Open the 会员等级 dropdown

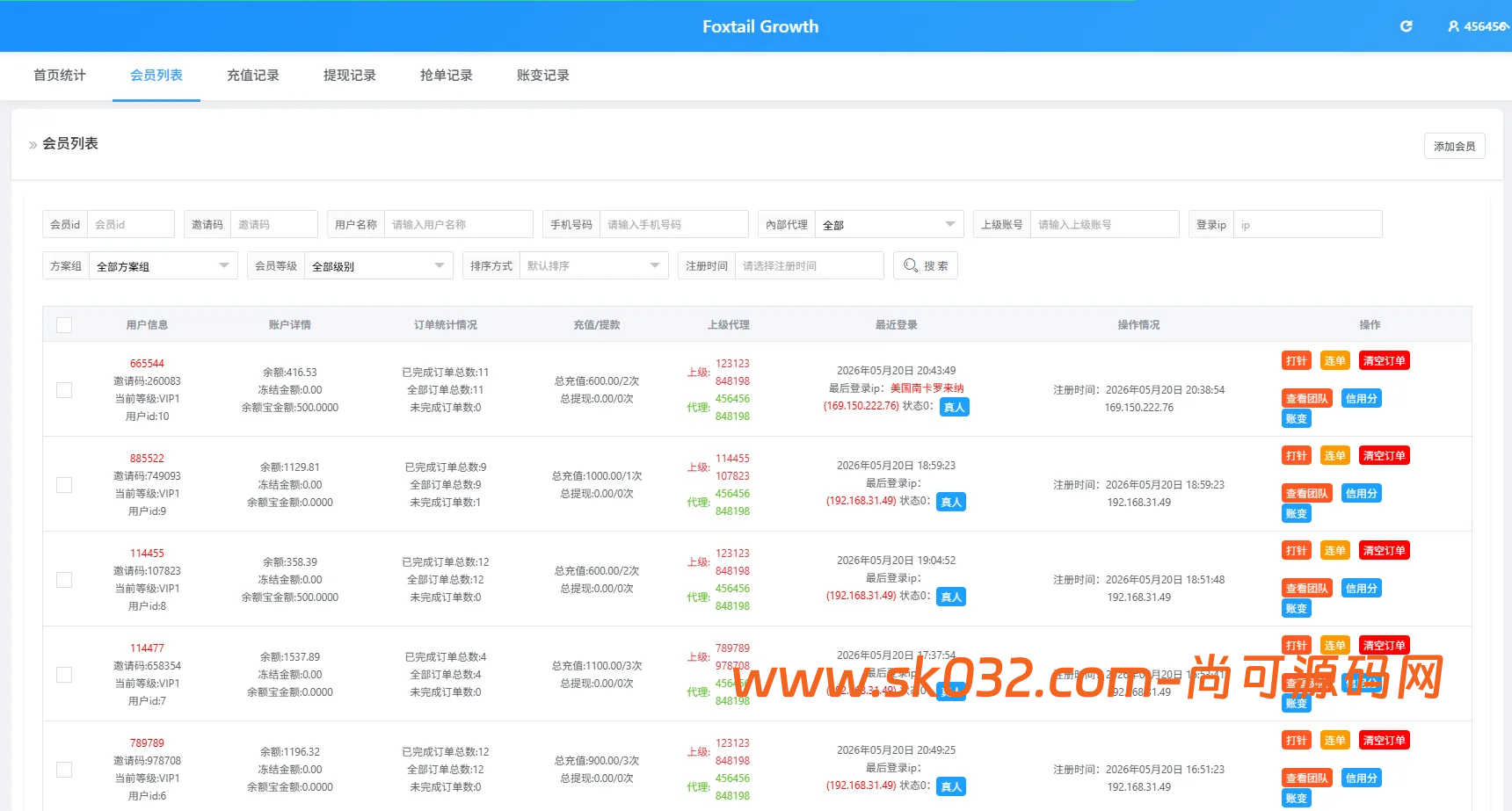click(379, 266)
